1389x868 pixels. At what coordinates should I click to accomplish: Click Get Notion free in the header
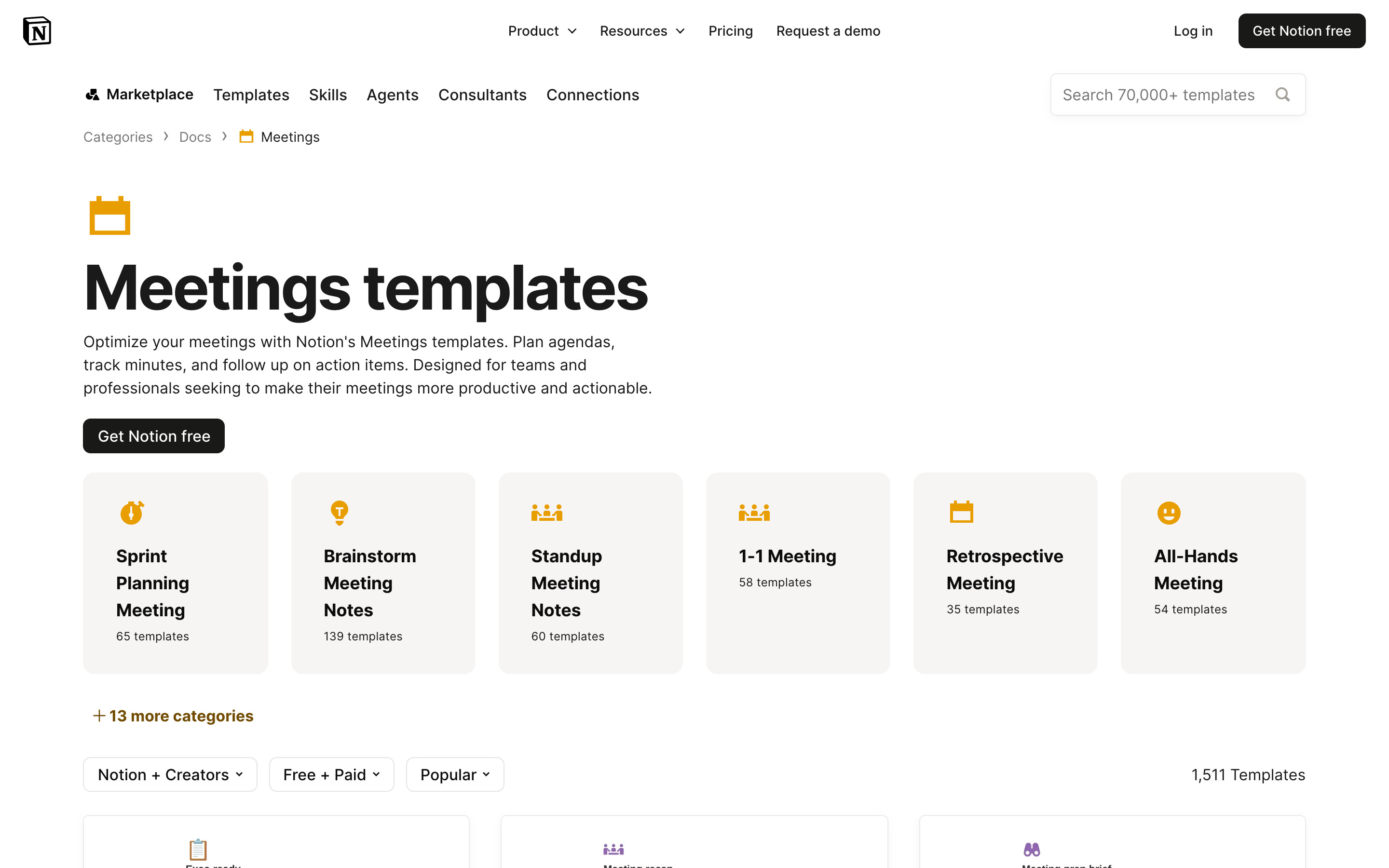(1301, 31)
